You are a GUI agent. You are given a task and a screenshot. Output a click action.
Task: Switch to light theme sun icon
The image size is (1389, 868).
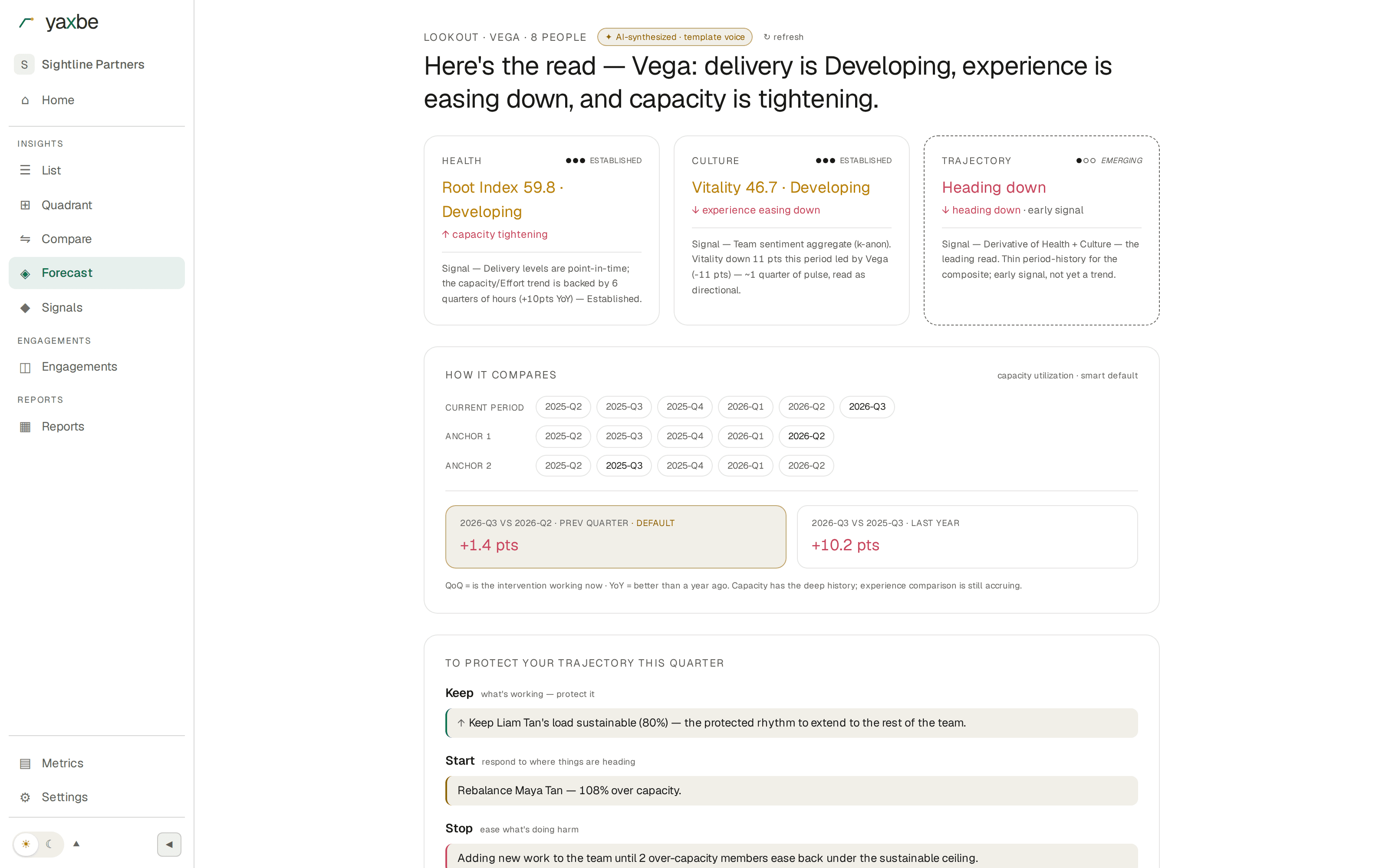point(26,844)
